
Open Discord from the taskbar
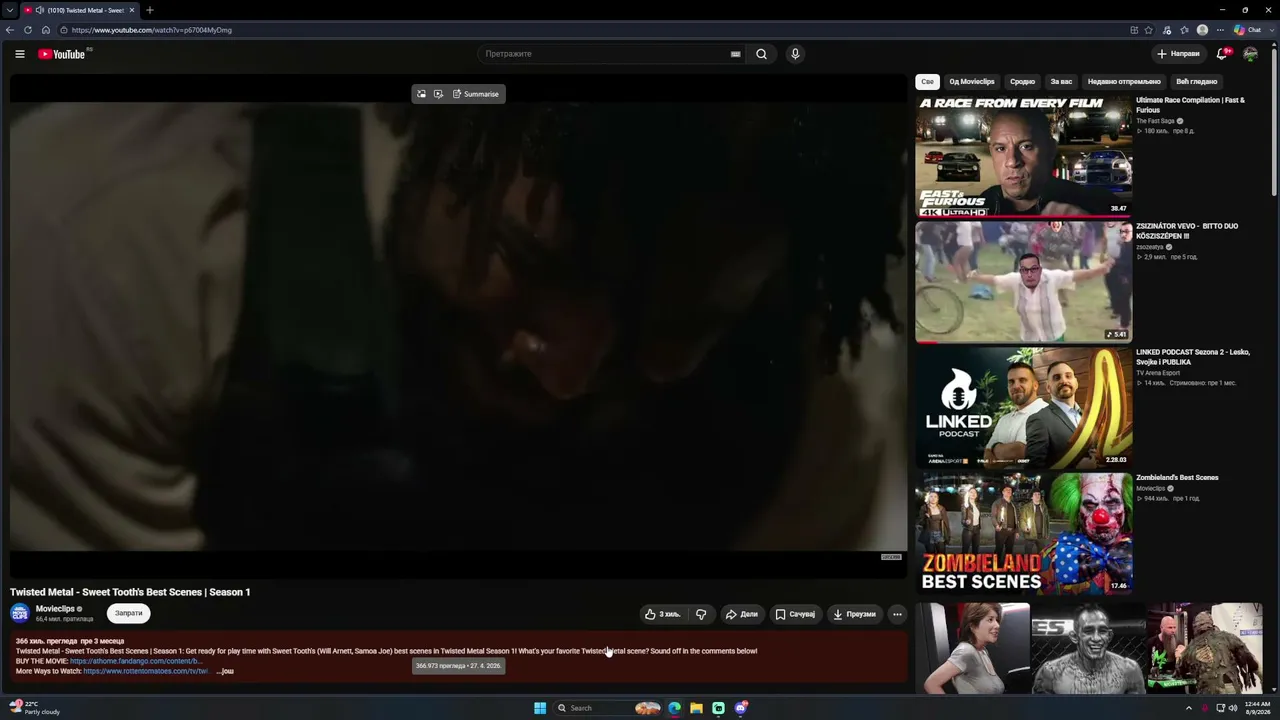click(741, 708)
